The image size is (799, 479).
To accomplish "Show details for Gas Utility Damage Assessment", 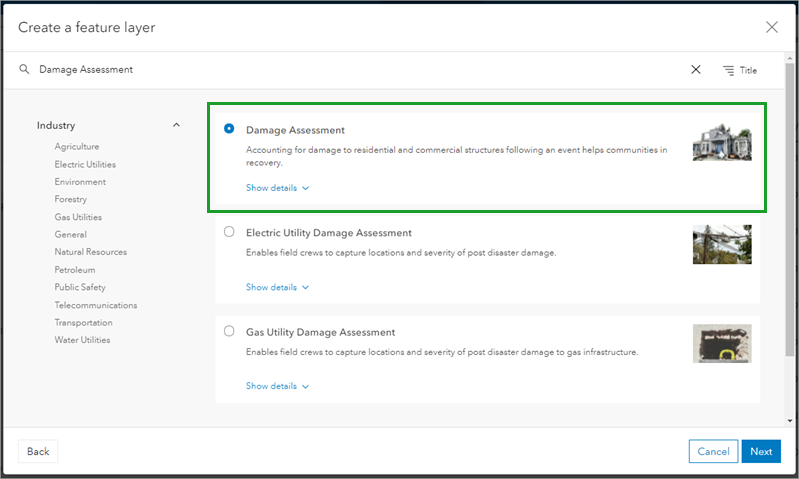I will point(277,386).
